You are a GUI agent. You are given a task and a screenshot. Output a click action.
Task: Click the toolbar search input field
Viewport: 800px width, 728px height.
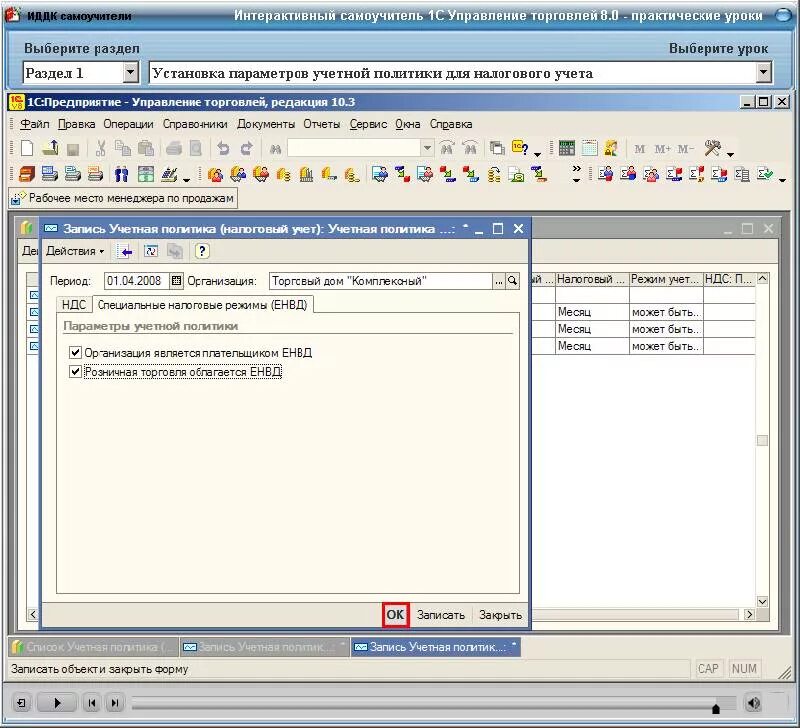tap(354, 148)
